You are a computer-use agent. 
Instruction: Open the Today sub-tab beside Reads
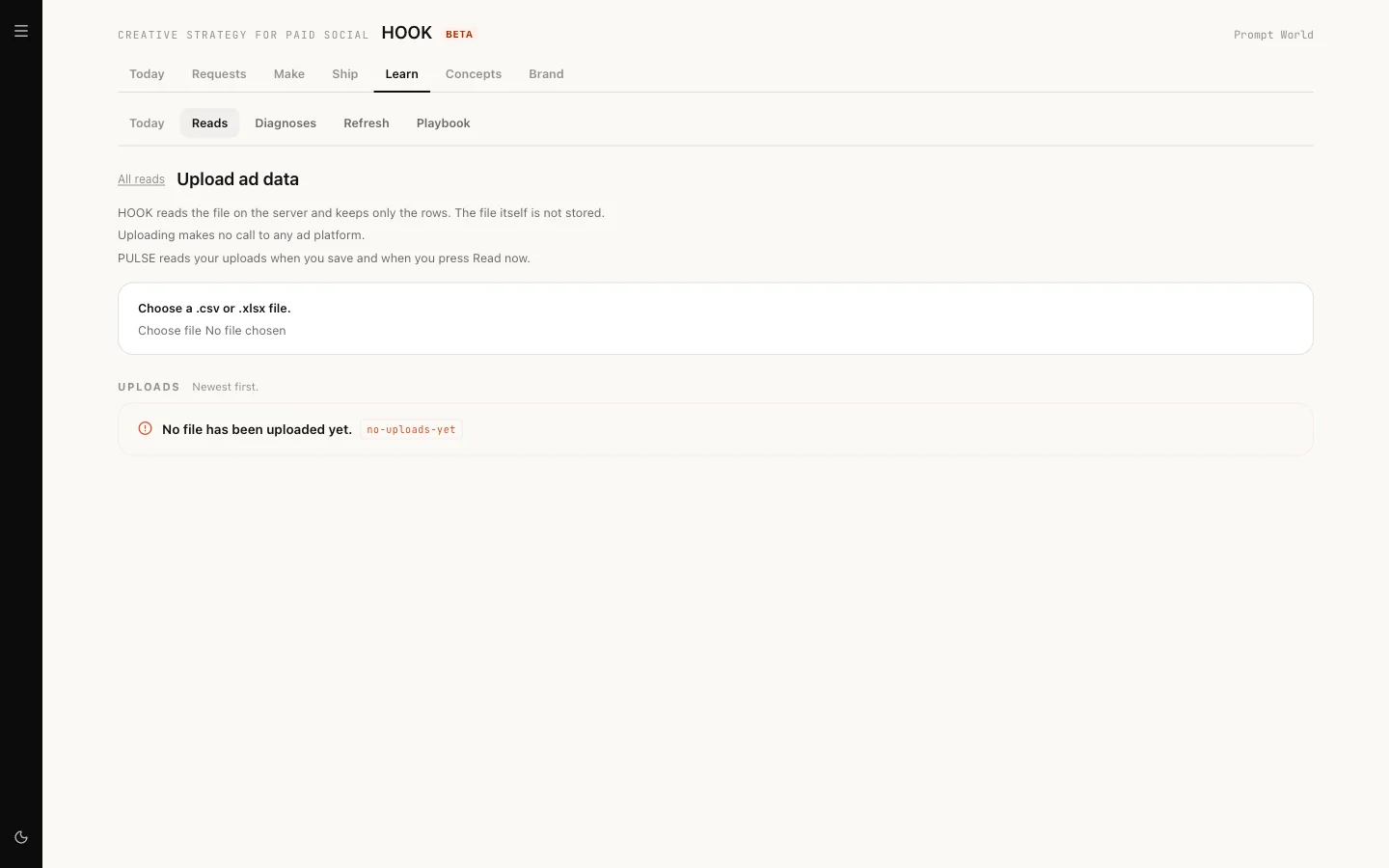(147, 123)
